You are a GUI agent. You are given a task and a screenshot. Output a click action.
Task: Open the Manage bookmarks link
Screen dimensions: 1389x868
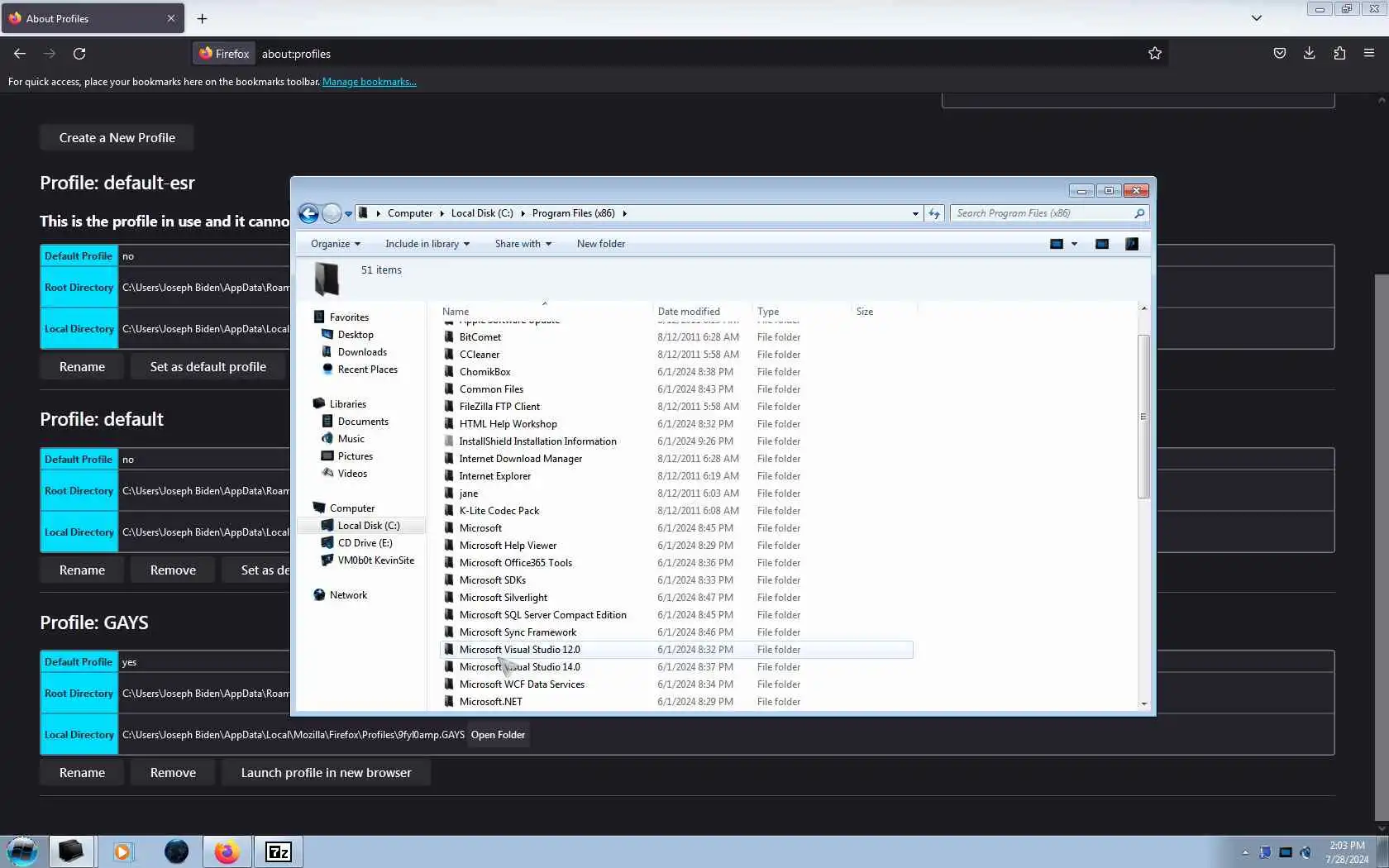(369, 82)
